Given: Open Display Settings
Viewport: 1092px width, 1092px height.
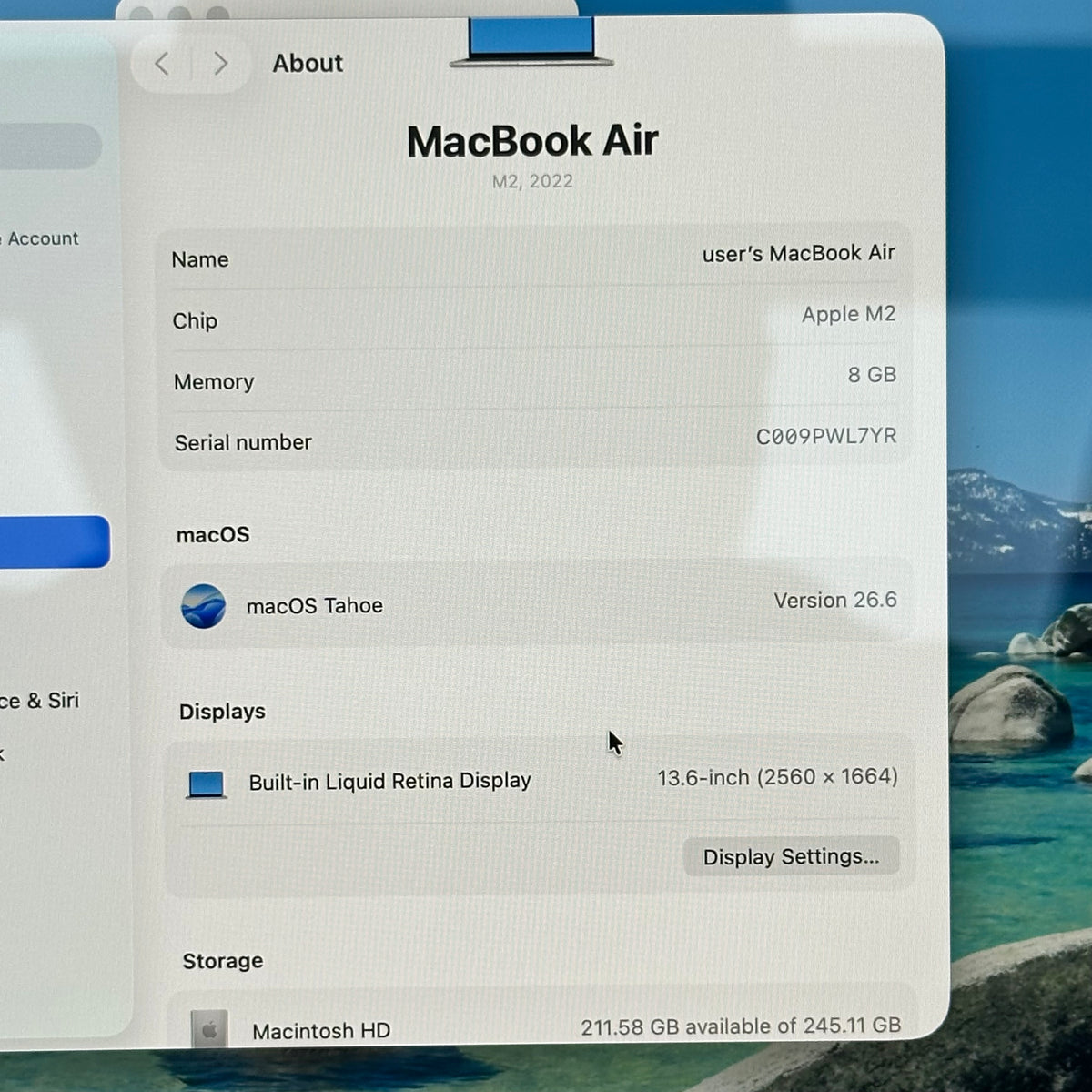Looking at the screenshot, I should (x=791, y=856).
